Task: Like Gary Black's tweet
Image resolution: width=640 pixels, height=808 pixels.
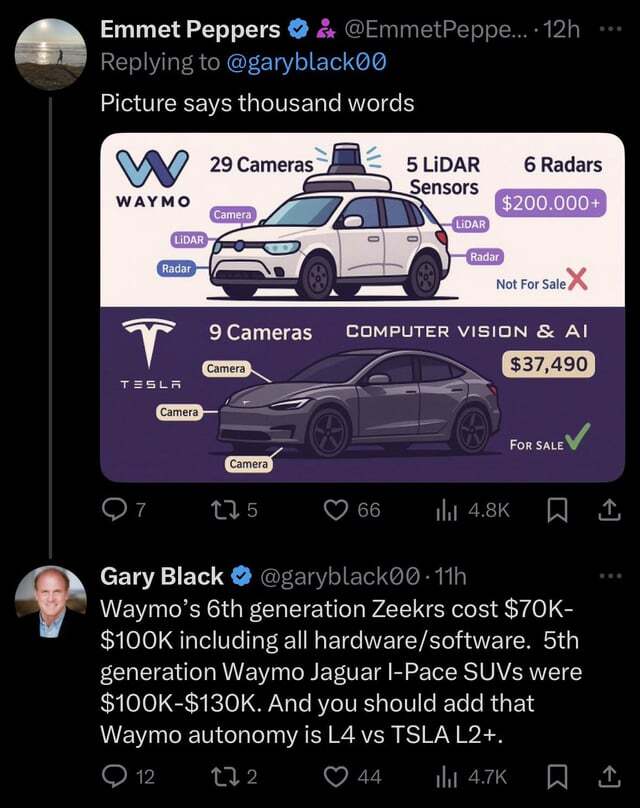Action: tap(339, 776)
